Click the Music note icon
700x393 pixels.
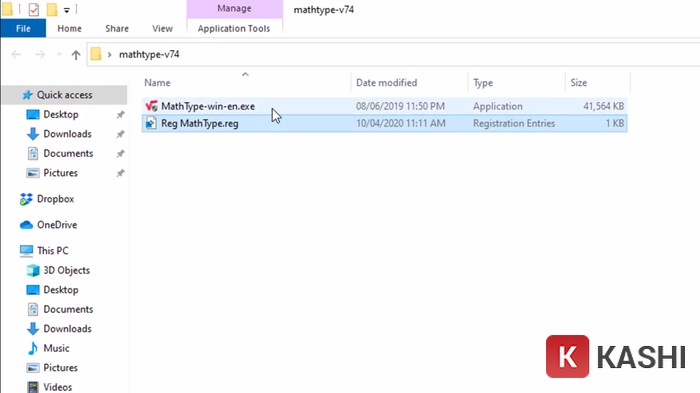(33, 348)
